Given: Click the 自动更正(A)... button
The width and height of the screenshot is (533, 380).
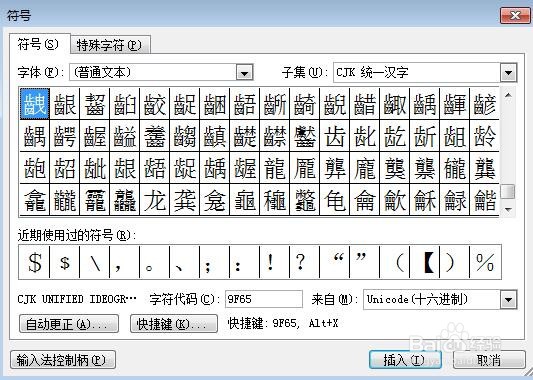Looking at the screenshot, I should pos(69,324).
